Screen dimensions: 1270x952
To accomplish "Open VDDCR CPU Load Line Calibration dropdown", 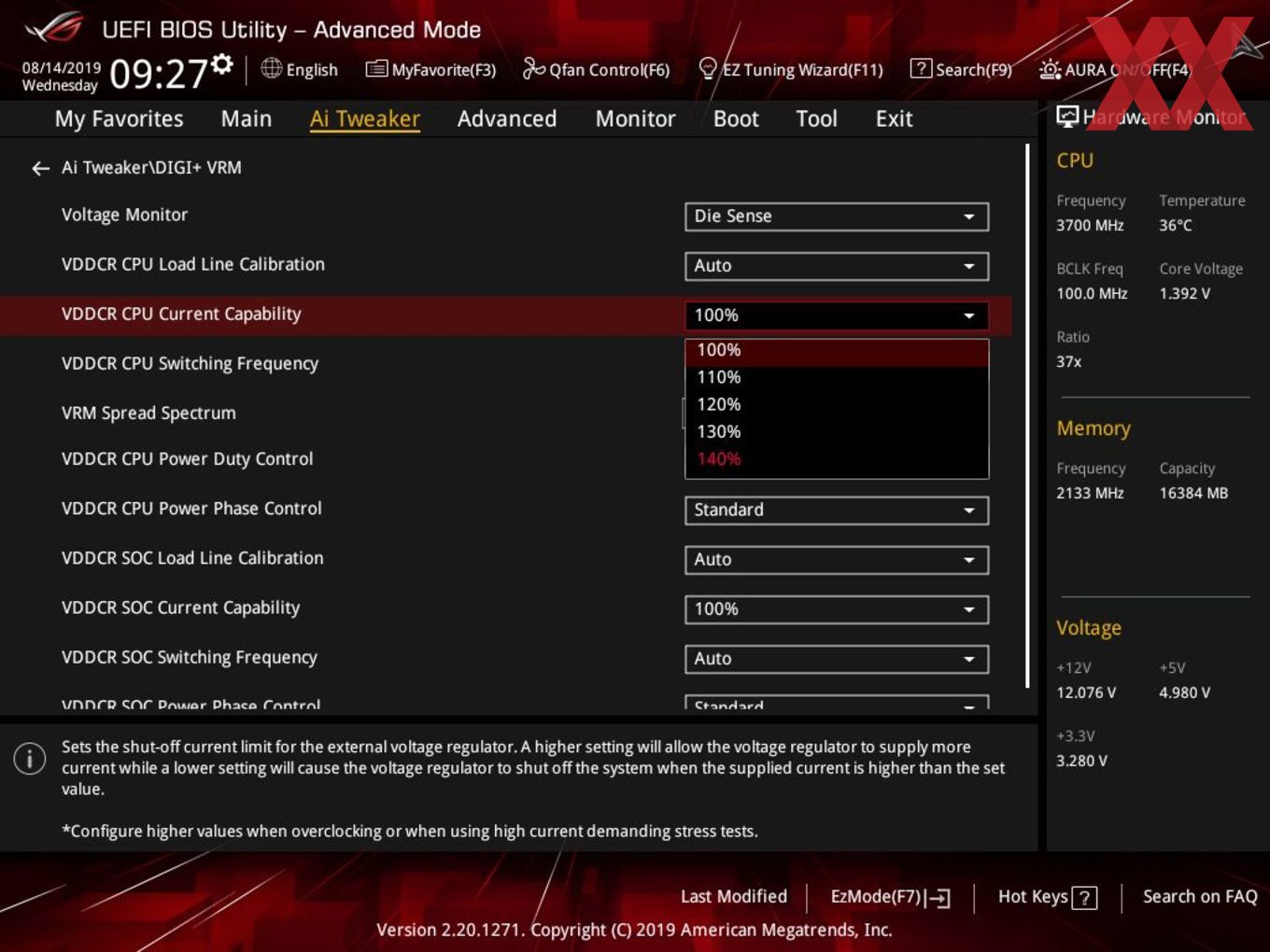I will (837, 266).
